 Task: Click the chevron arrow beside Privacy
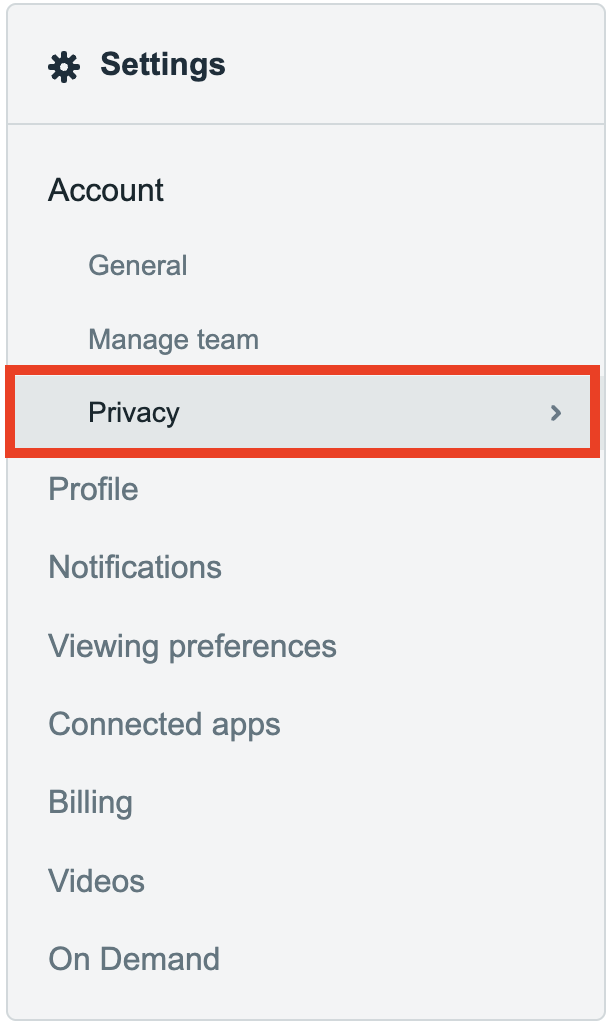[x=556, y=413]
